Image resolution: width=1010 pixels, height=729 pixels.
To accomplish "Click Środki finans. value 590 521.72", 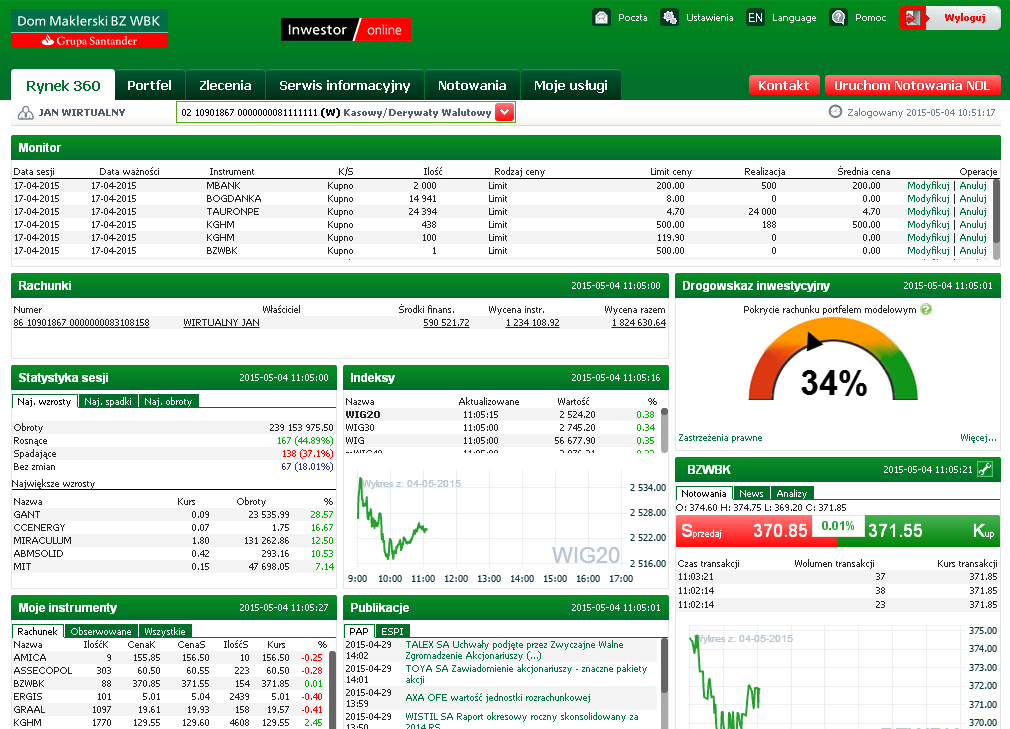I will [446, 323].
